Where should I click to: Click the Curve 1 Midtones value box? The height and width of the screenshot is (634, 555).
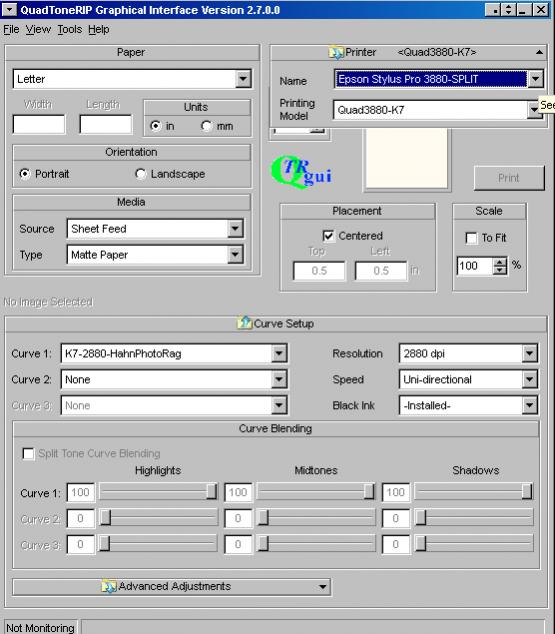[238, 492]
